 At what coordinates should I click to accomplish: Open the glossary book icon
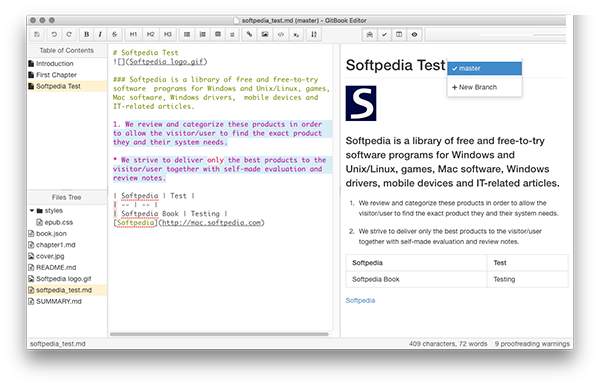[x=370, y=34]
